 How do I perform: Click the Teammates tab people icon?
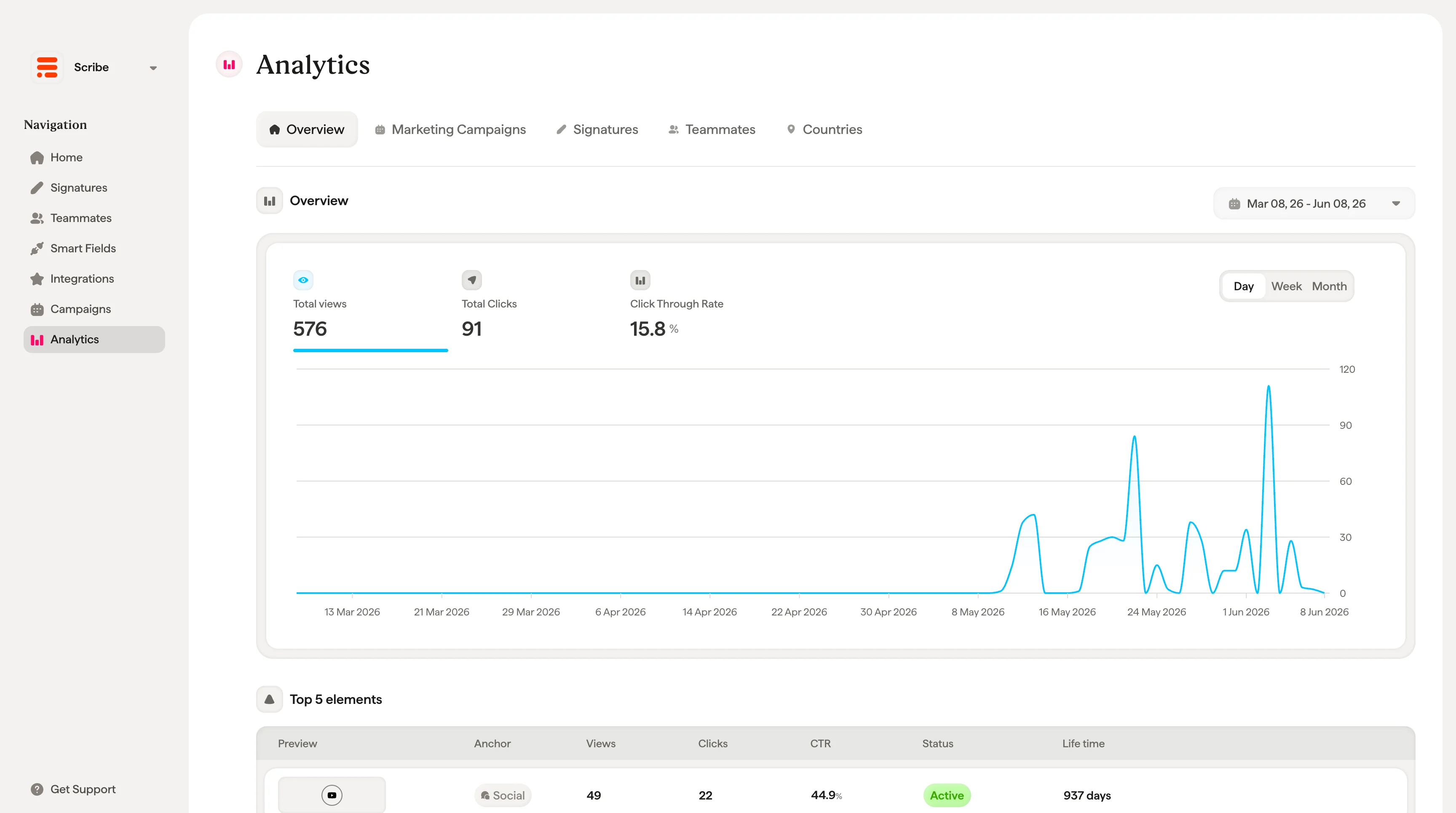(x=674, y=129)
